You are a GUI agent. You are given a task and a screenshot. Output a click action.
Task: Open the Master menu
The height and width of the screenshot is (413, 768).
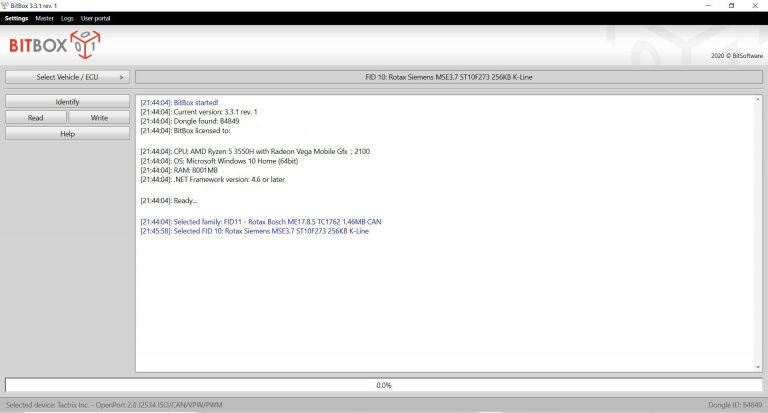click(44, 18)
